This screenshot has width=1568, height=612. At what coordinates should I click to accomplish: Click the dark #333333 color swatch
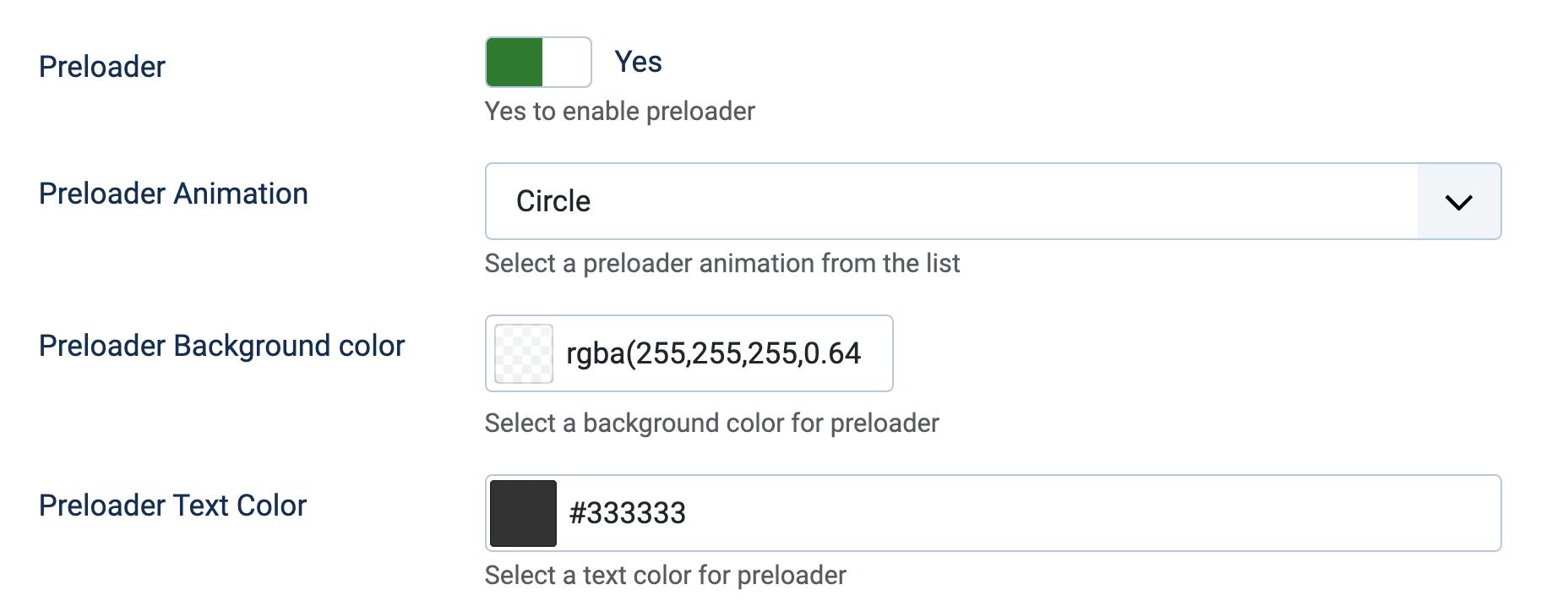522,512
